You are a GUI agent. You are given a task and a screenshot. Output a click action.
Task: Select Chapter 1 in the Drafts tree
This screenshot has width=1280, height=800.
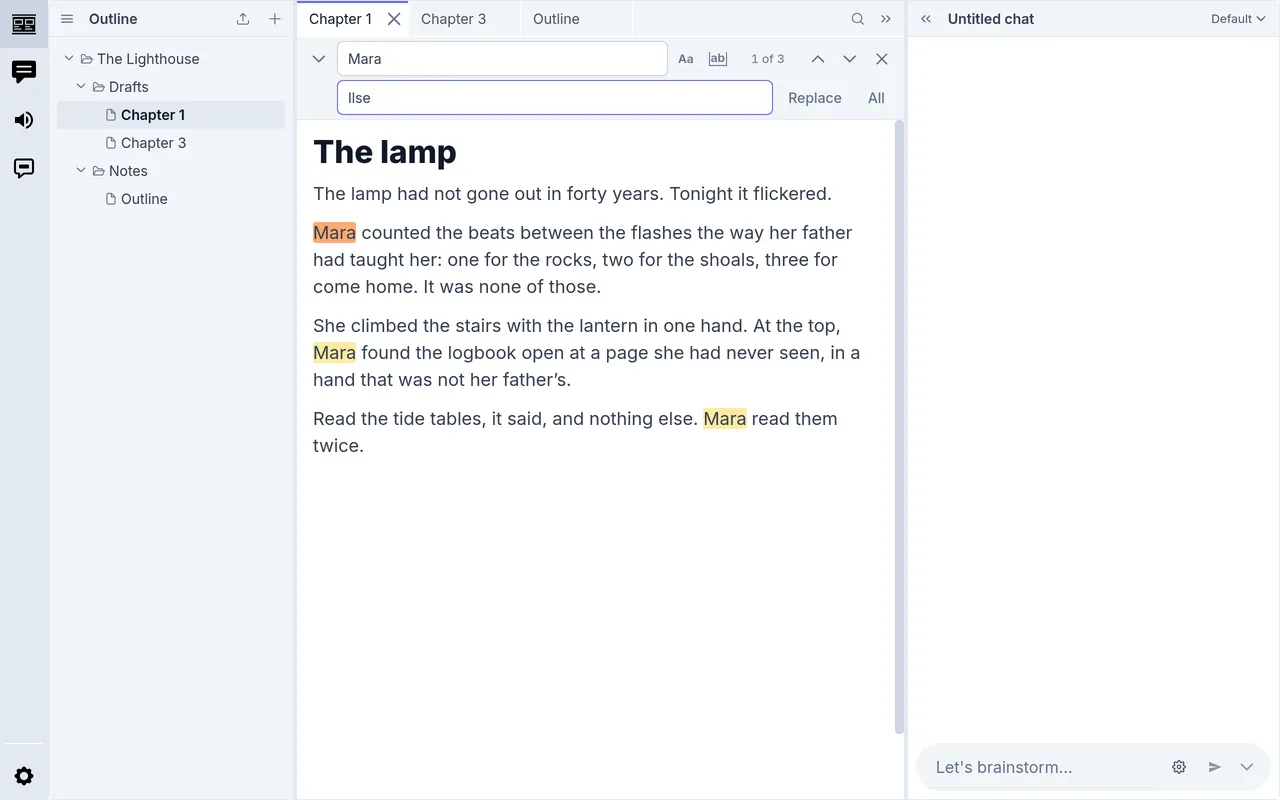pyautogui.click(x=171, y=115)
